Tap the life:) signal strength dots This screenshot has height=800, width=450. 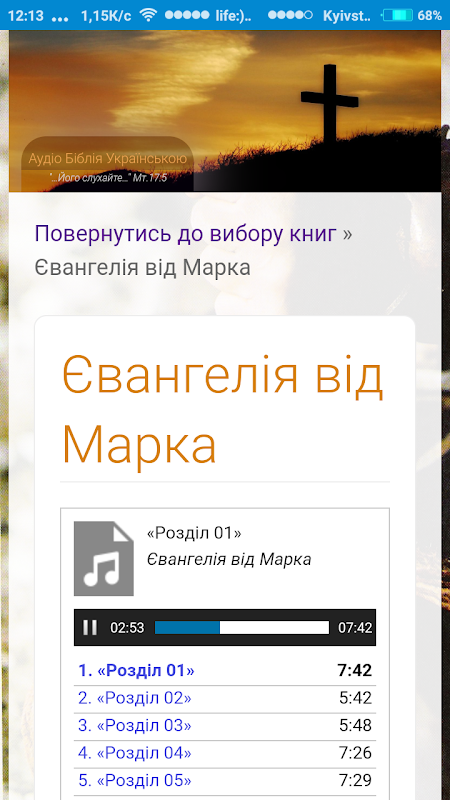click(x=187, y=15)
